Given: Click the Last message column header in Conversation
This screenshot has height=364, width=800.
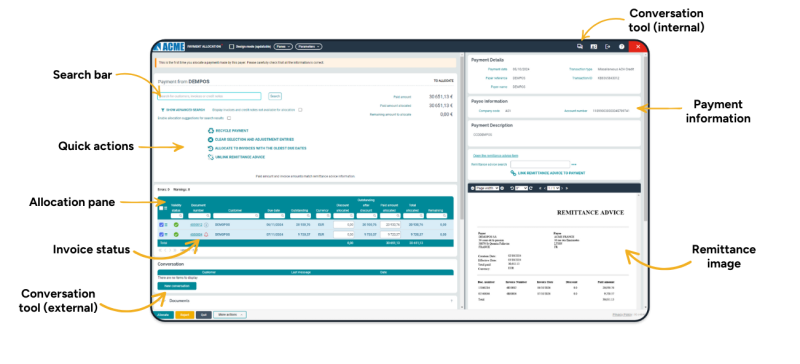Looking at the screenshot, I should coord(301,272).
